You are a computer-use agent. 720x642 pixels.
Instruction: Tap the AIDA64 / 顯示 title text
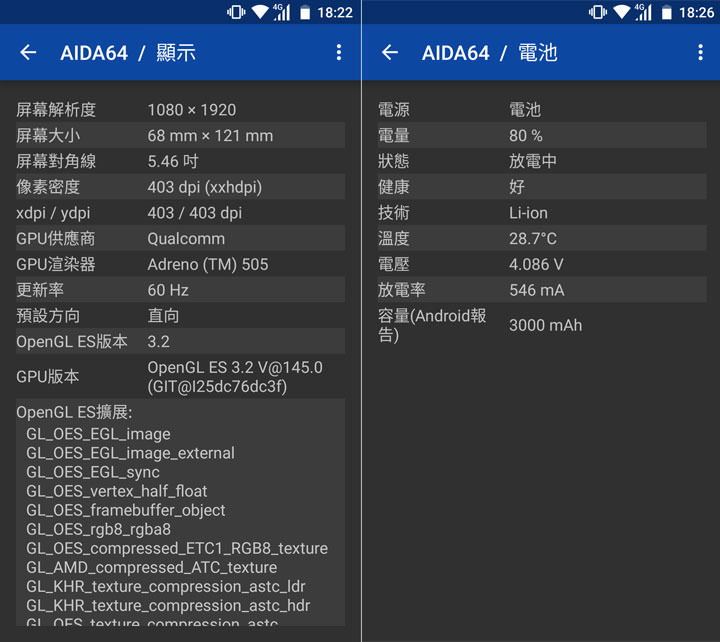tap(128, 53)
